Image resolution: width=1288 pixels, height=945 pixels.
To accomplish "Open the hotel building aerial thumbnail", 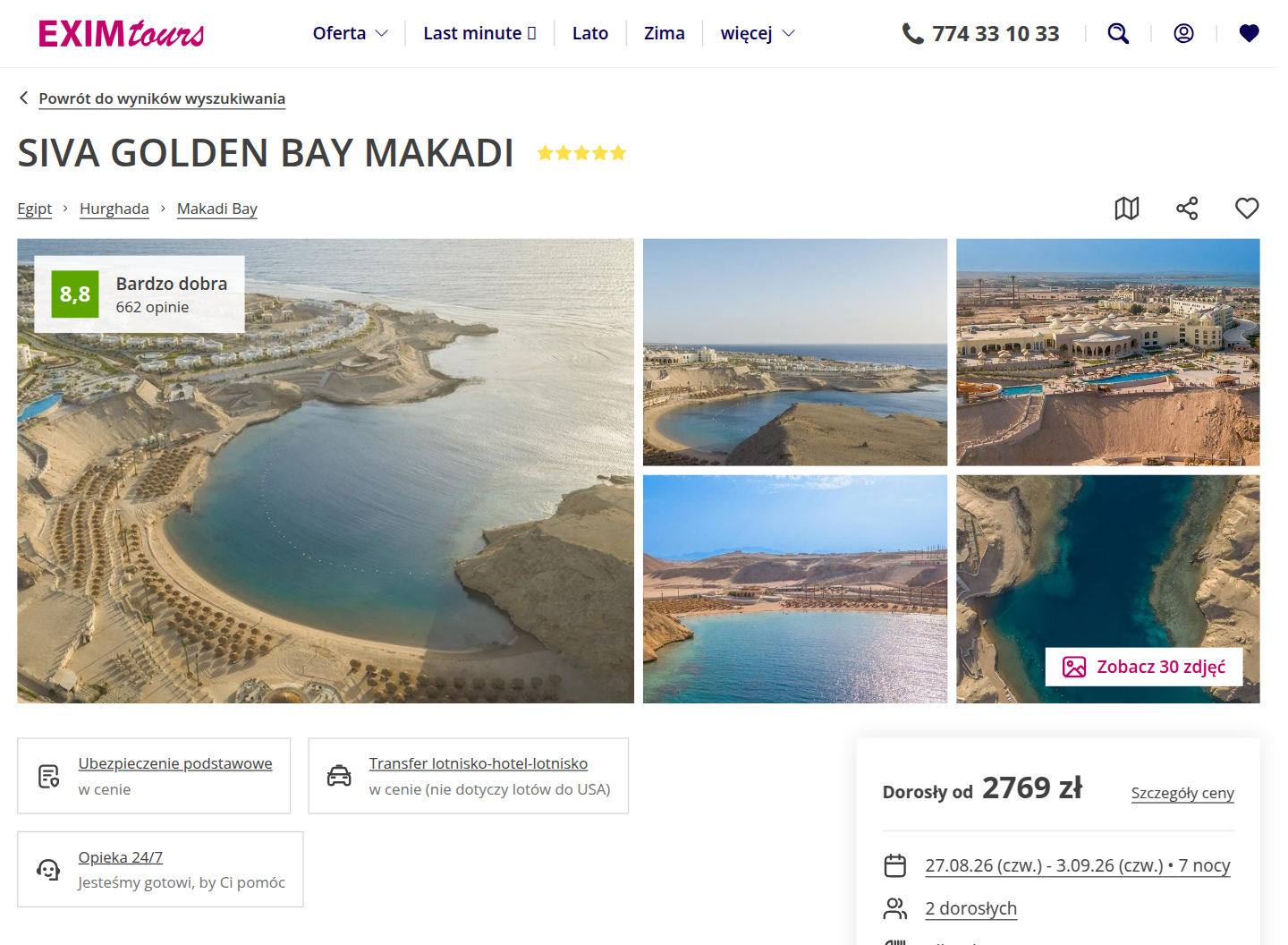I will point(1108,352).
